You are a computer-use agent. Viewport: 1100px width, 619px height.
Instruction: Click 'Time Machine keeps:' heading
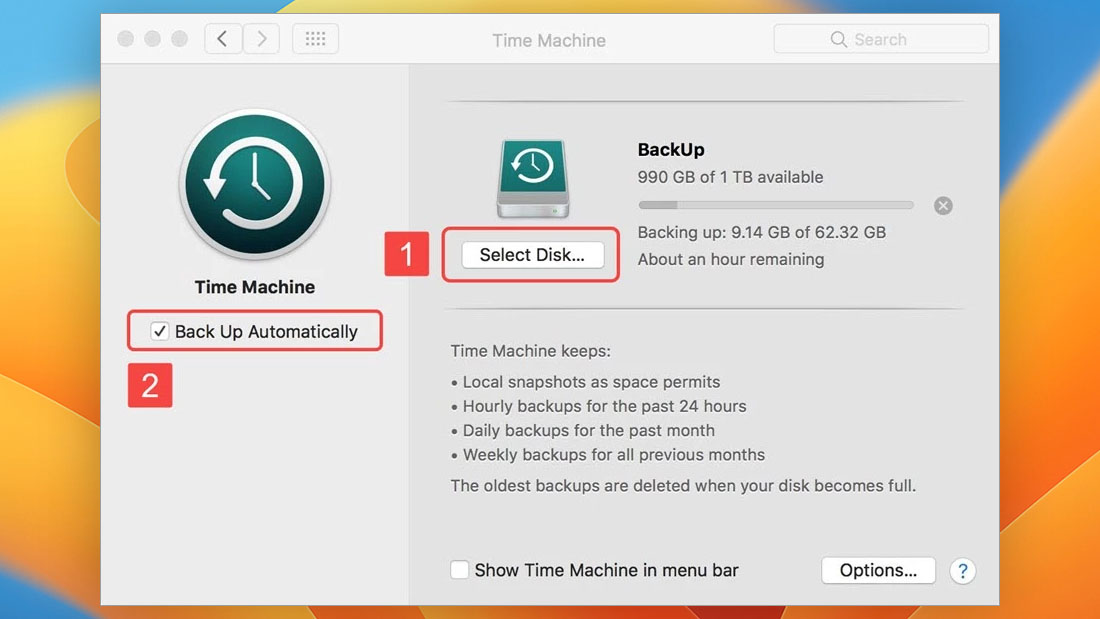[530, 351]
